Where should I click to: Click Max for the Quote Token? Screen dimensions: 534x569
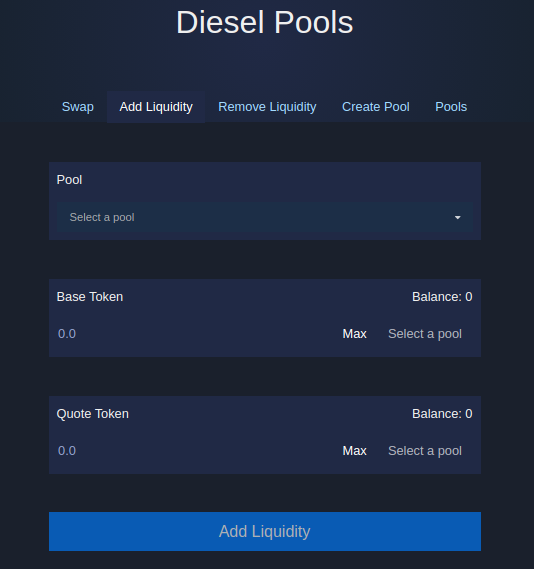(354, 451)
